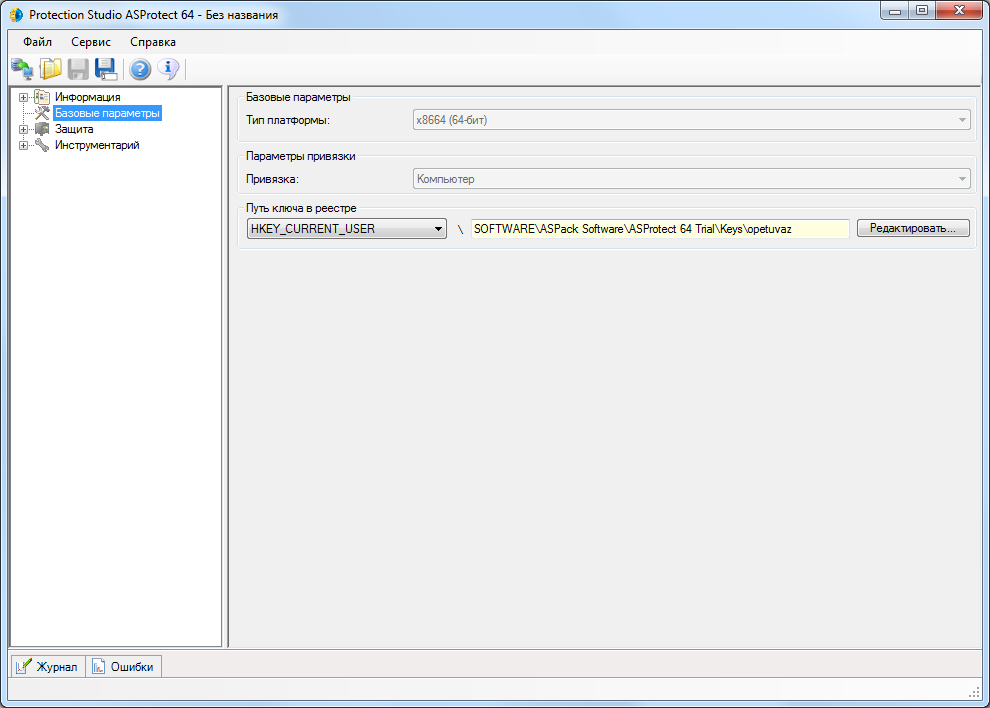Open the Справка menu
This screenshot has width=990, height=708.
[153, 42]
